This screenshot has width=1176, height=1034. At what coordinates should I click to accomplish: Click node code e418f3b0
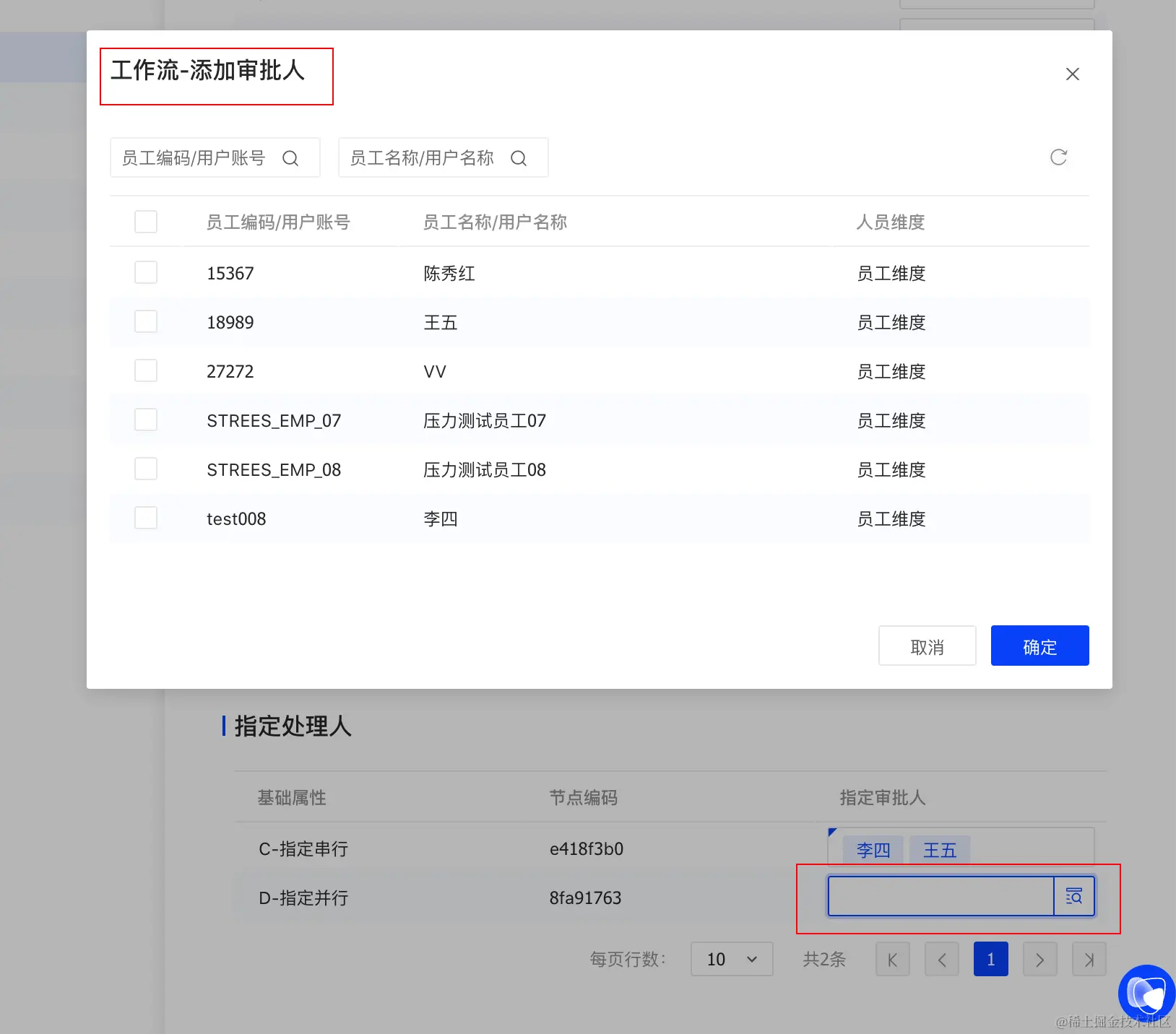click(587, 849)
